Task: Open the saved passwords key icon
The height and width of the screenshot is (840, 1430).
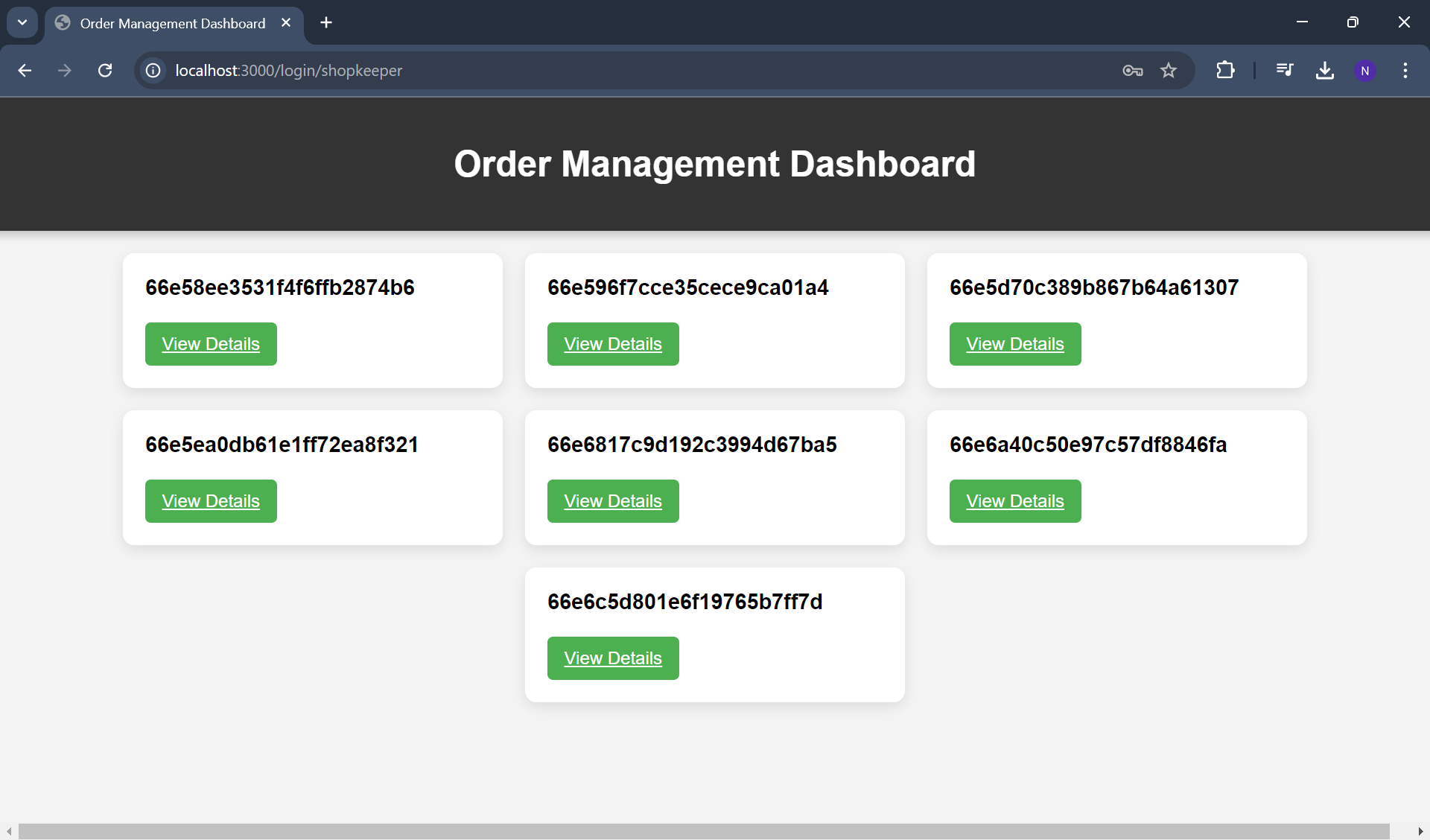Action: 1132,70
